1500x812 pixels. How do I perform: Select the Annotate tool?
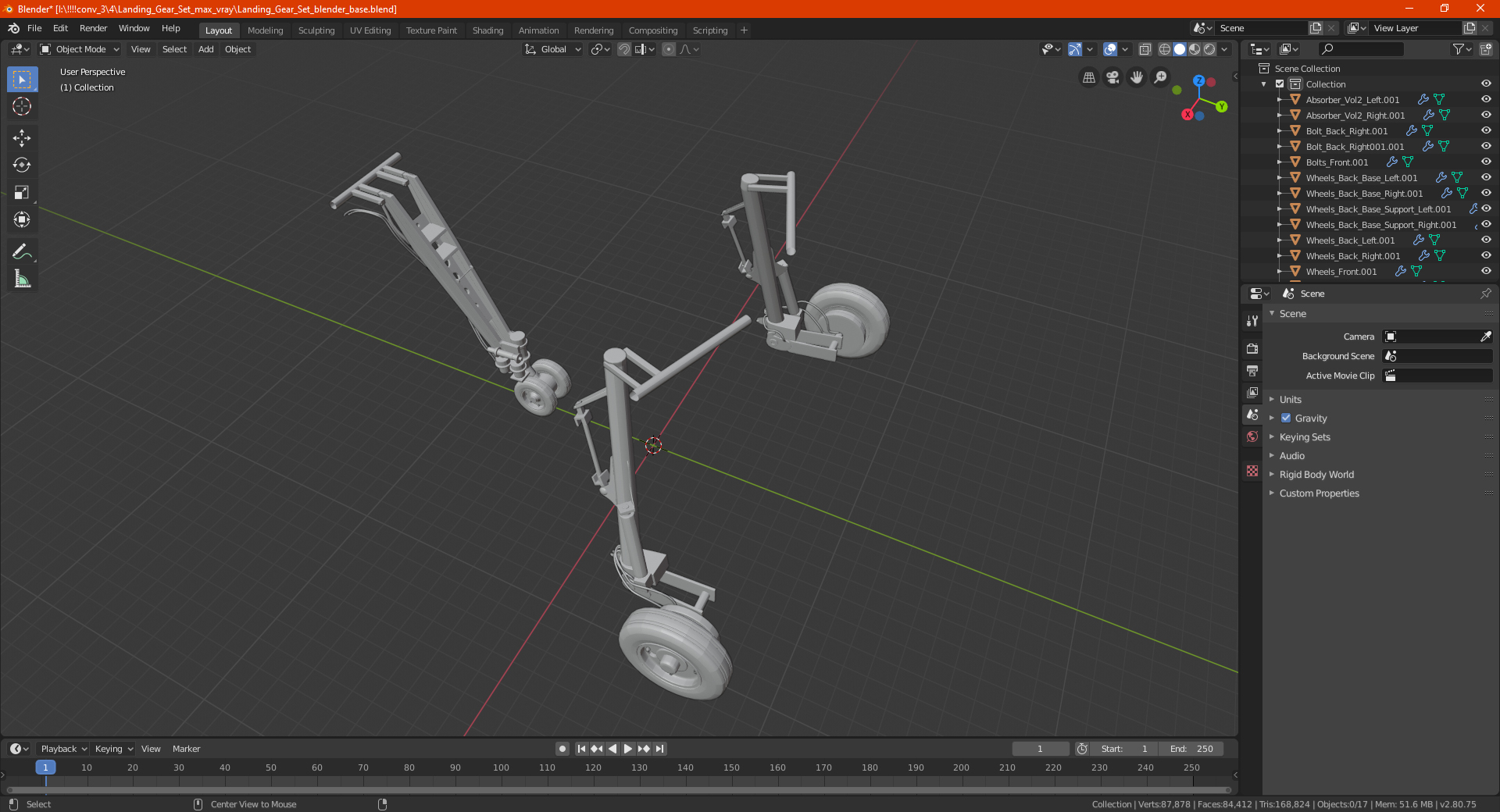click(x=22, y=251)
